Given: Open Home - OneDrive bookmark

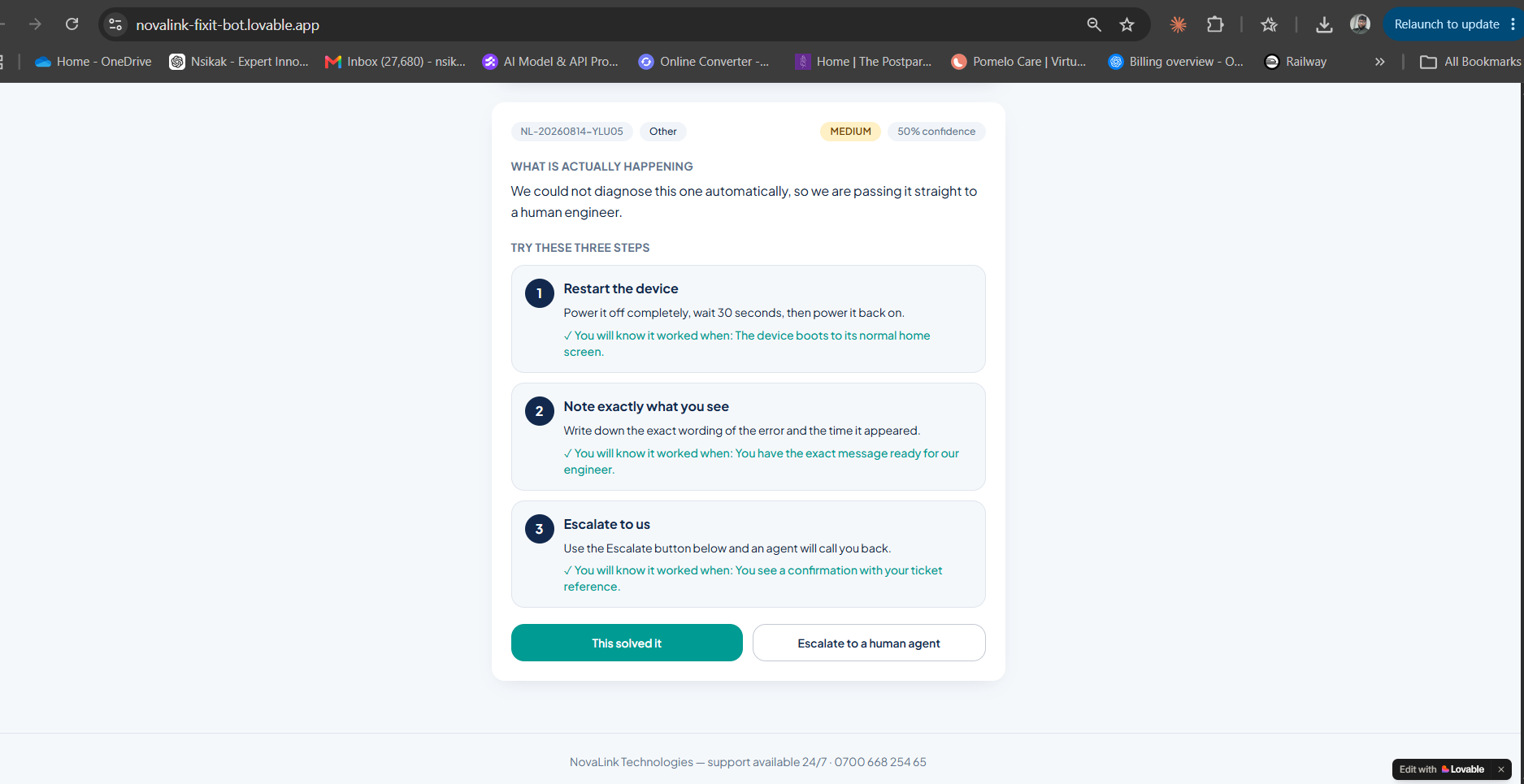Looking at the screenshot, I should click(93, 62).
